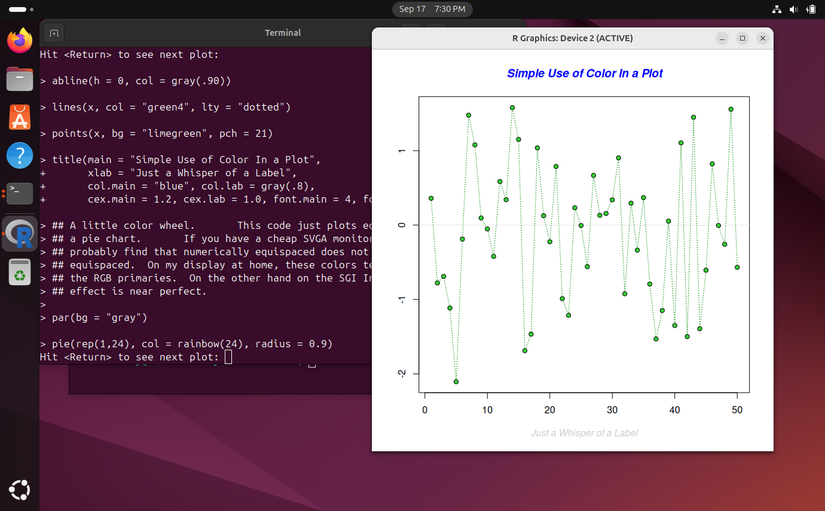Select the R application icon in dock
This screenshot has width=825, height=511.
point(19,233)
